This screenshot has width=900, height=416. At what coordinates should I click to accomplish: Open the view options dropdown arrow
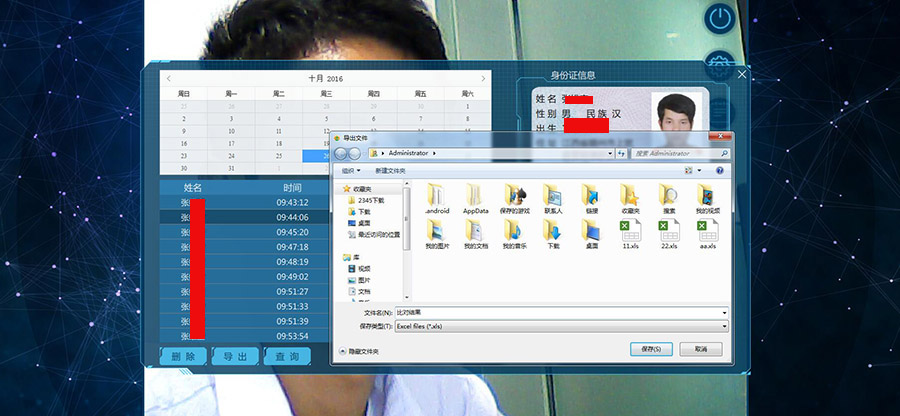[699, 170]
